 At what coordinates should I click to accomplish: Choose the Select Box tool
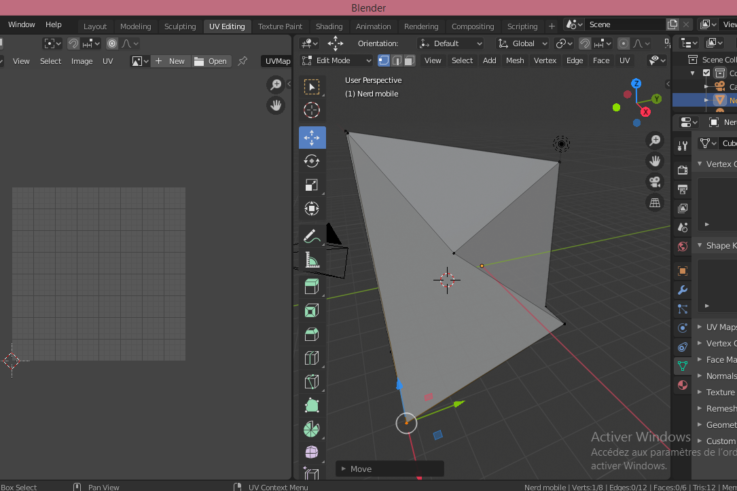[x=312, y=87]
